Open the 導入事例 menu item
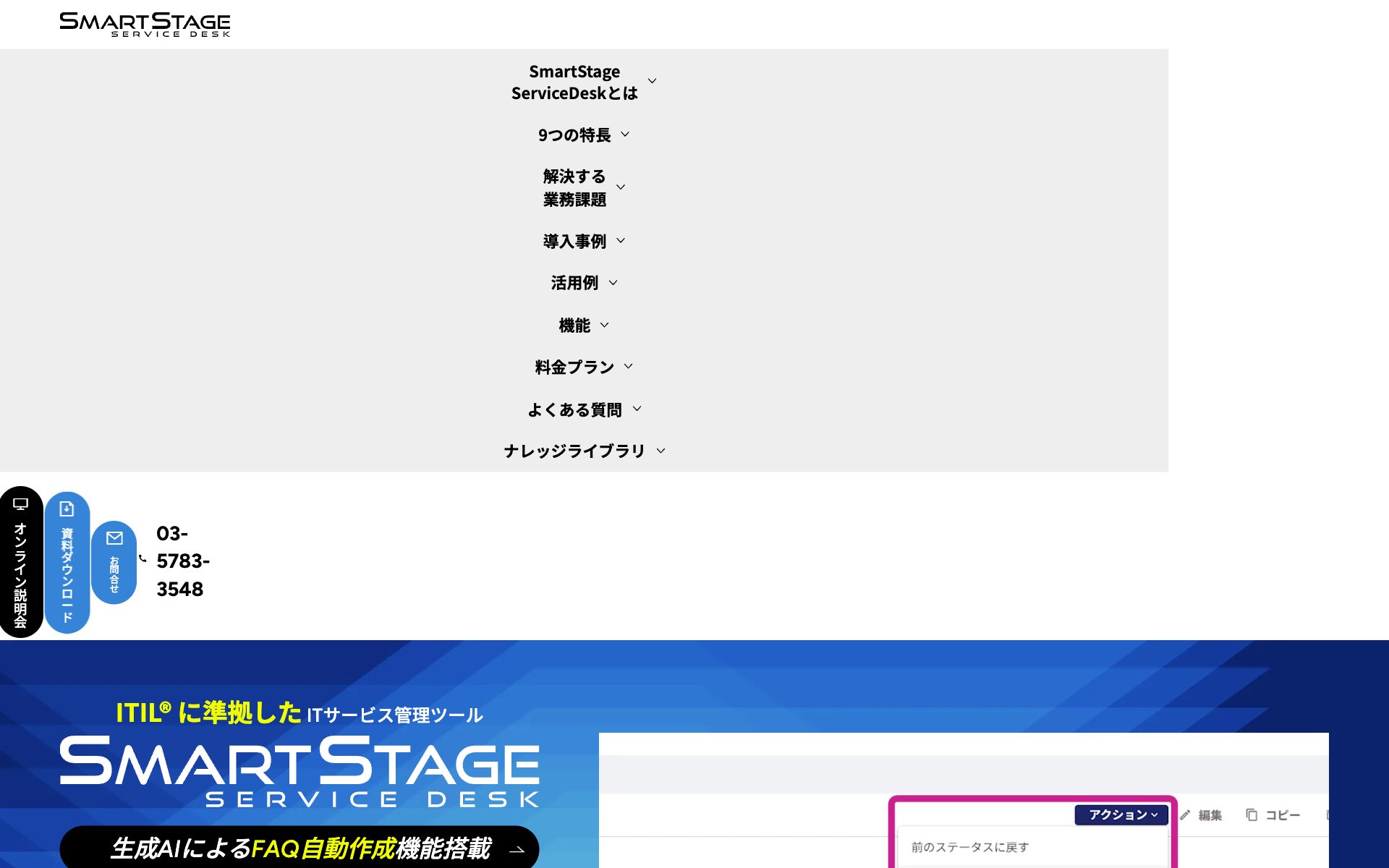This screenshot has height=868, width=1389. 574,242
